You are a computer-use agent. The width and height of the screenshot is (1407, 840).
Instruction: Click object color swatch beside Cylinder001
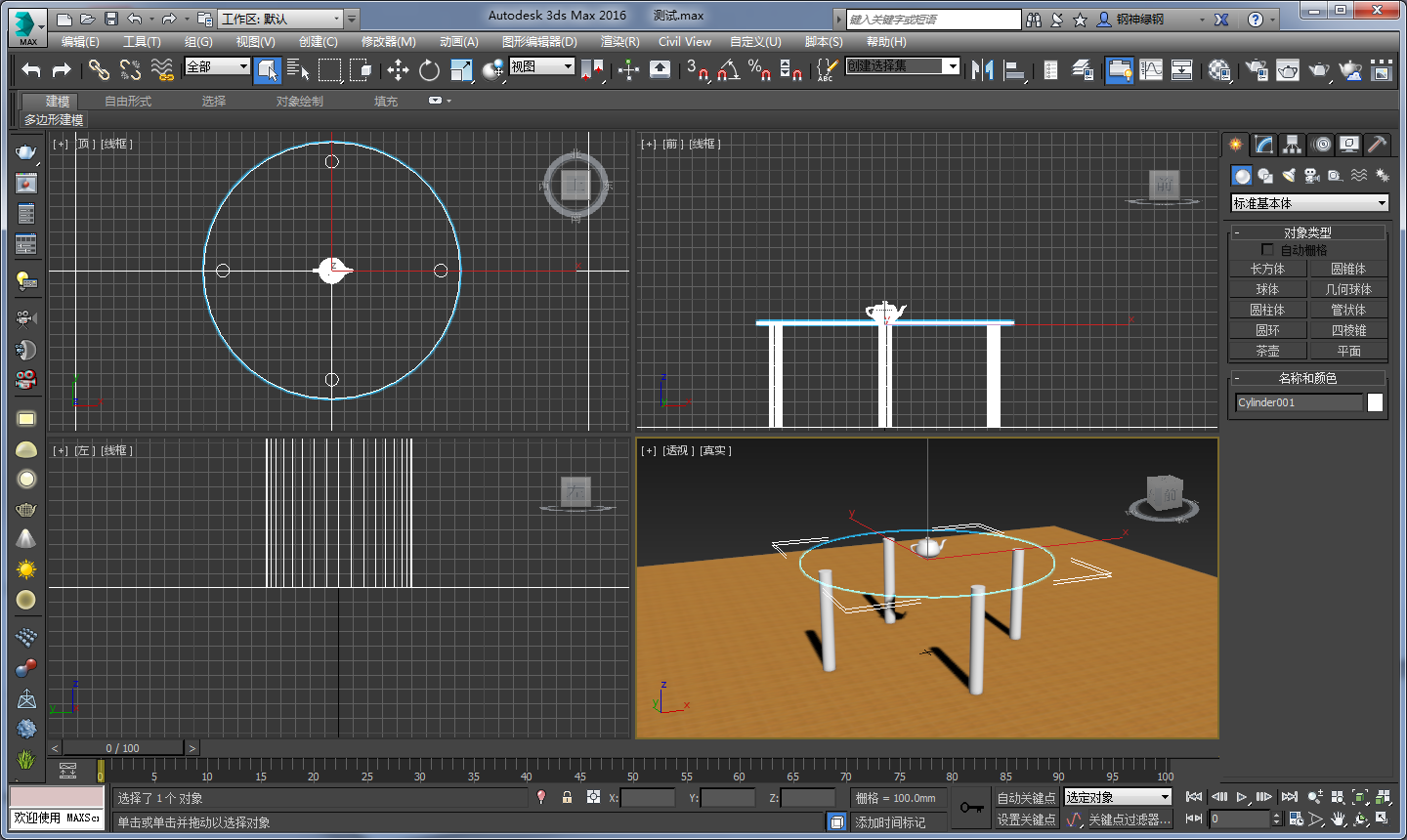tap(1375, 402)
